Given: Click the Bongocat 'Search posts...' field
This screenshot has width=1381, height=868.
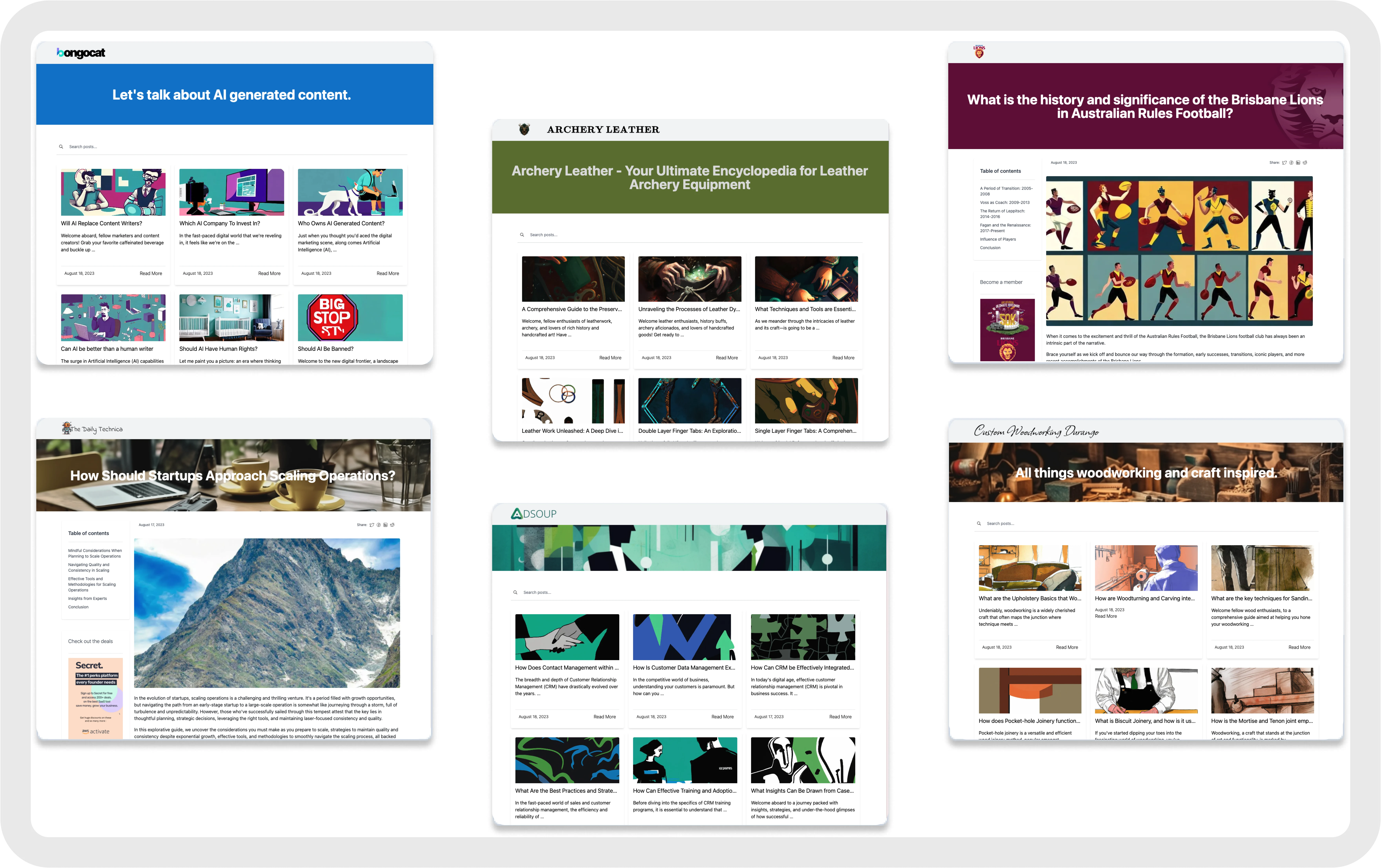Looking at the screenshot, I should tap(229, 147).
